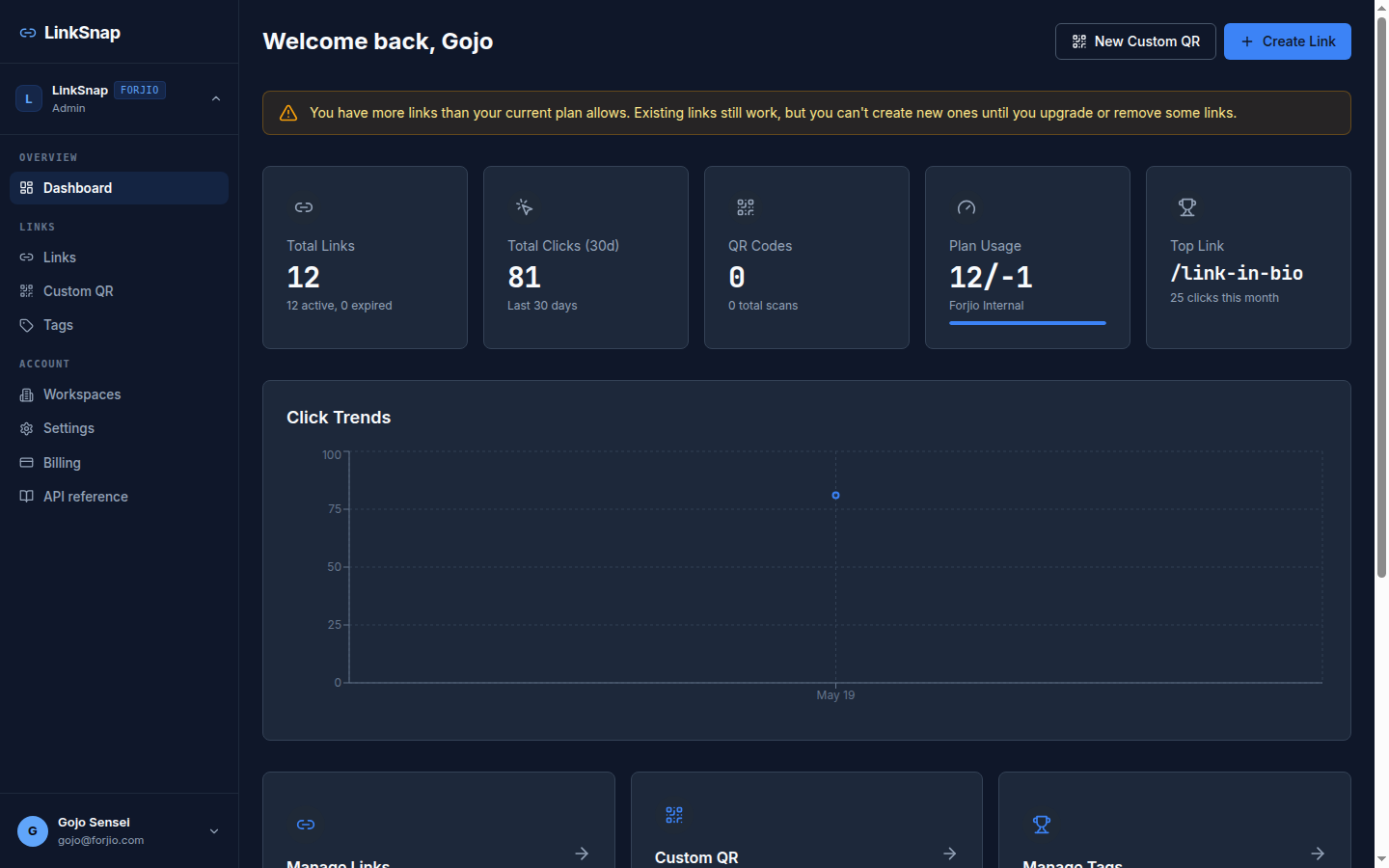This screenshot has height=868, width=1389.
Task: Click the Links chain icon in sidebar
Action: tap(26, 258)
